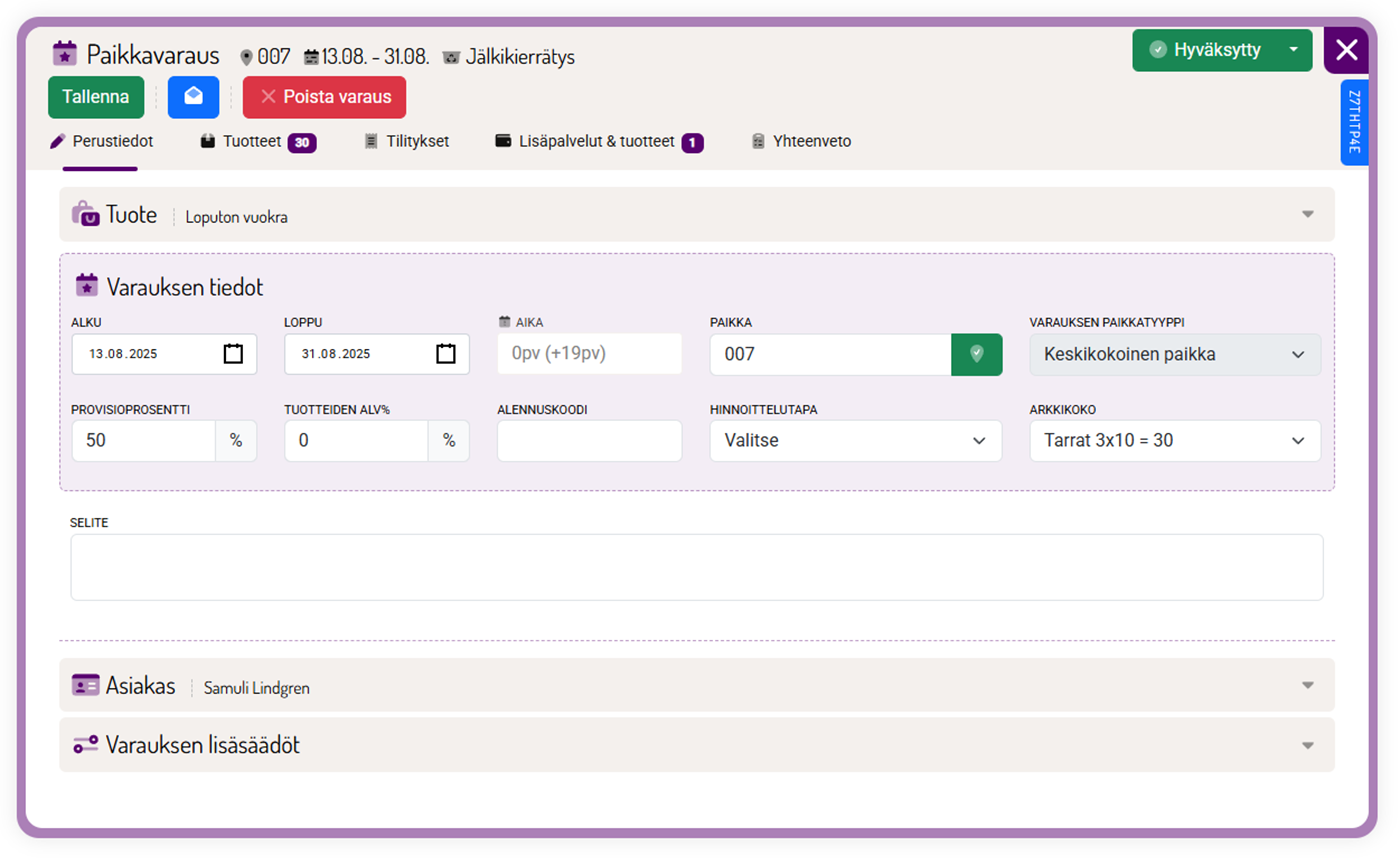Open the Hyväksytty status dropdown arrow
Image resolution: width=1400 pixels, height=865 pixels.
1293,50
